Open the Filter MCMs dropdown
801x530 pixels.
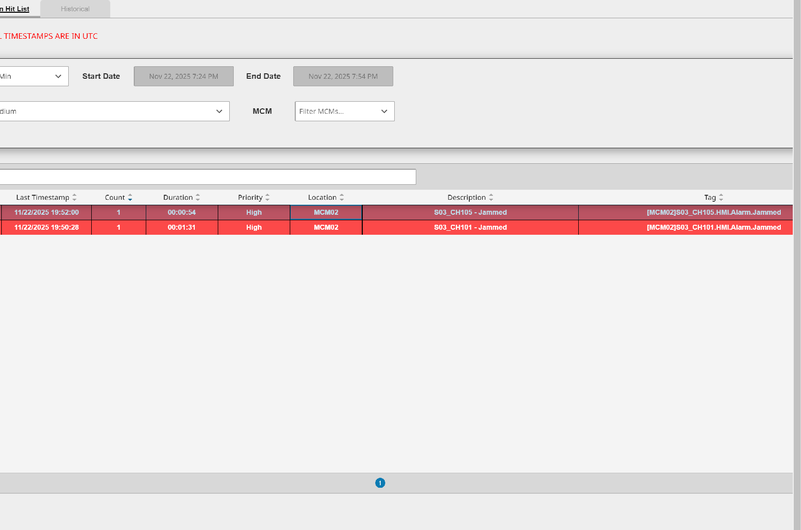(344, 111)
